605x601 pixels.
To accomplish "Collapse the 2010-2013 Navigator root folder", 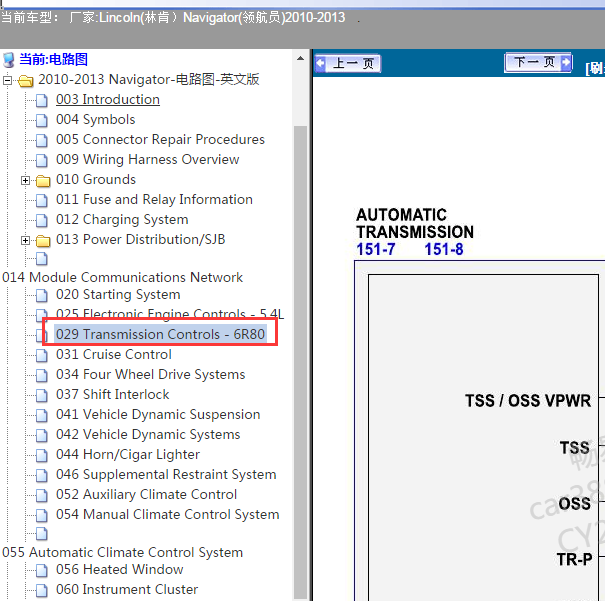I will click(x=7, y=80).
